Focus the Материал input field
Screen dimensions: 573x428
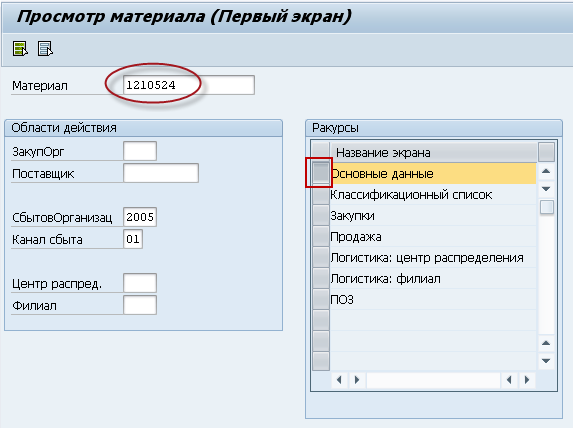189,85
